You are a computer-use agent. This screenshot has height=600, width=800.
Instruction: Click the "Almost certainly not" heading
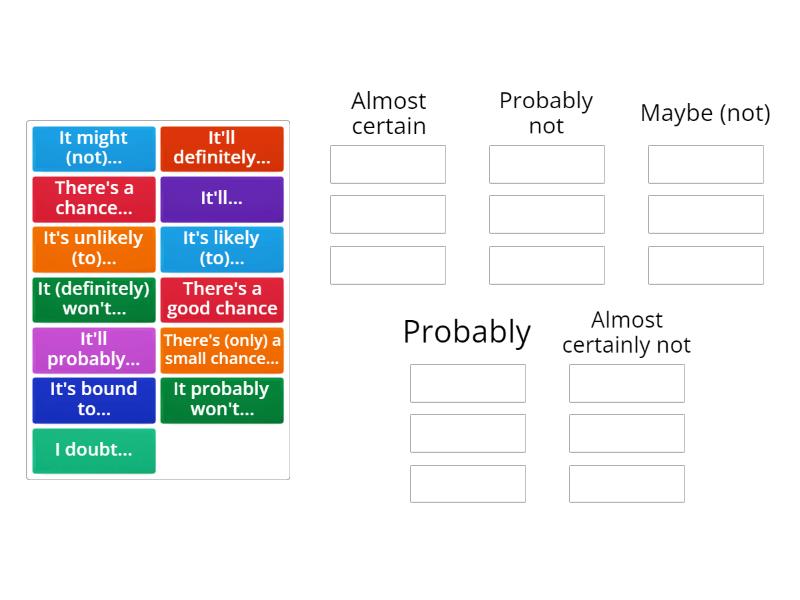click(626, 332)
